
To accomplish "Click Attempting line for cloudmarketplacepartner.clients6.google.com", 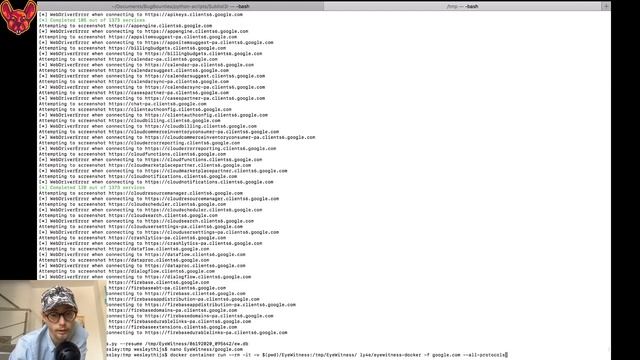I will [x=145, y=165].
